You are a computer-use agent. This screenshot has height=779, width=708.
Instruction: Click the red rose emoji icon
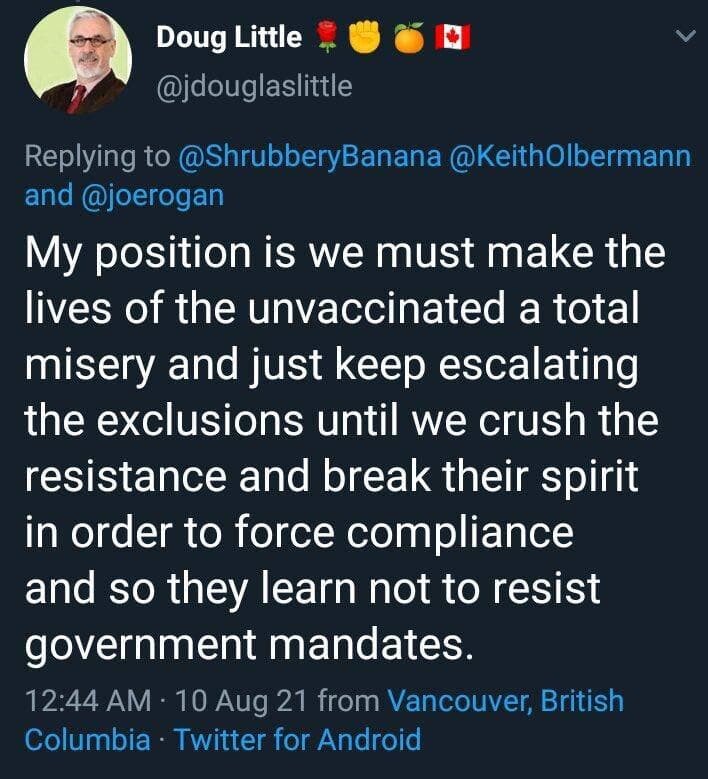327,38
